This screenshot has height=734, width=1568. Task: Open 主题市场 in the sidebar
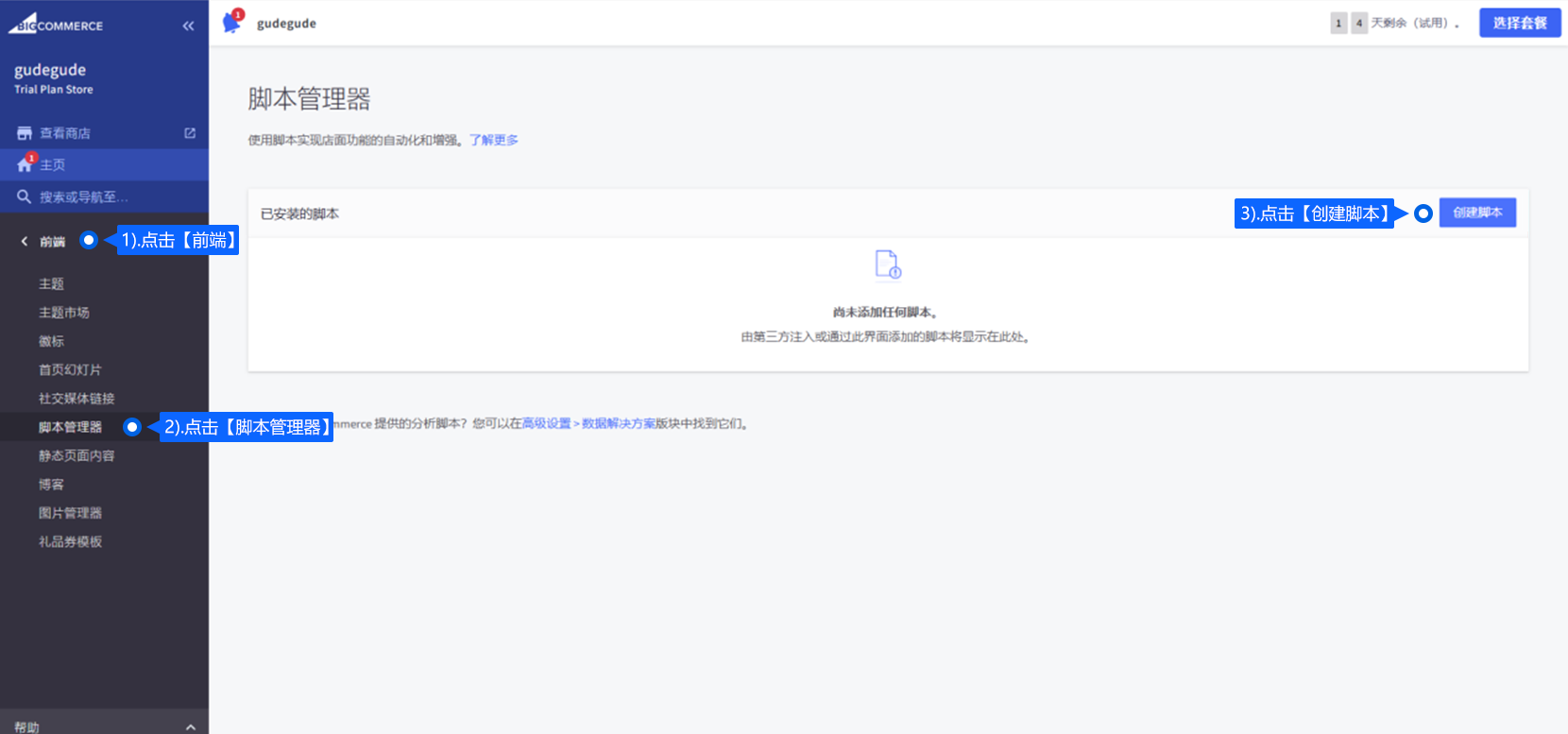64,313
